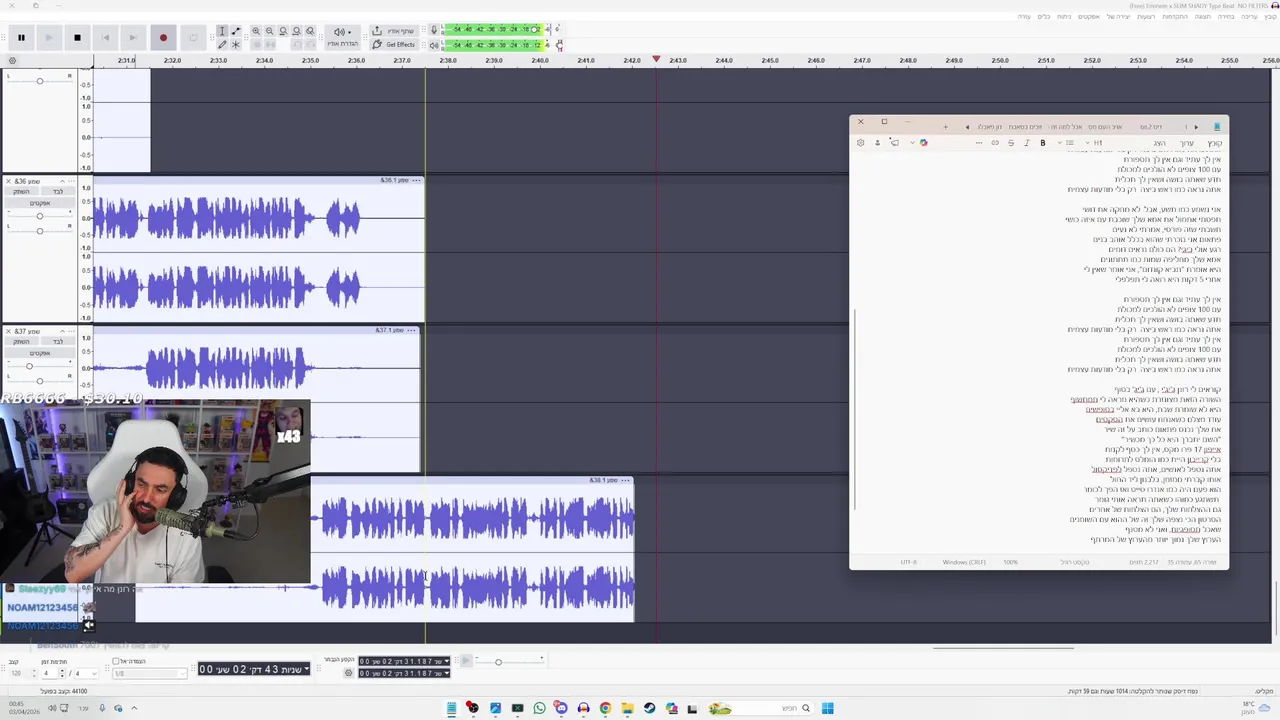The image size is (1280, 720).
Task: Close track &37 with its X
Action: [x=8, y=331]
